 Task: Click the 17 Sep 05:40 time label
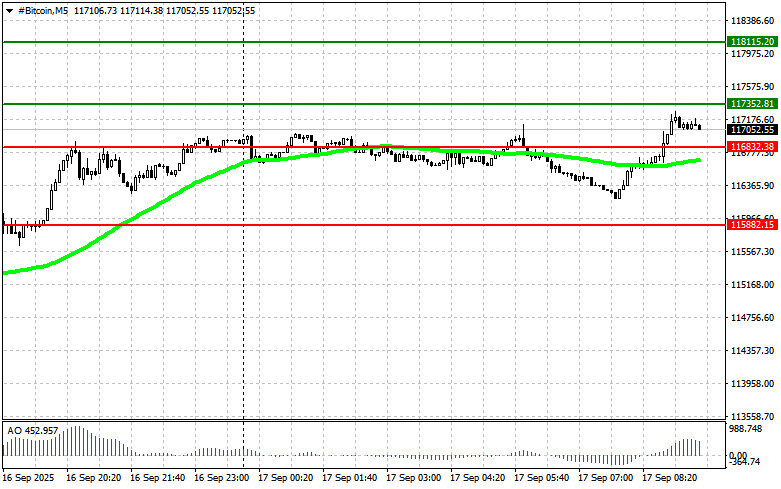pos(543,479)
